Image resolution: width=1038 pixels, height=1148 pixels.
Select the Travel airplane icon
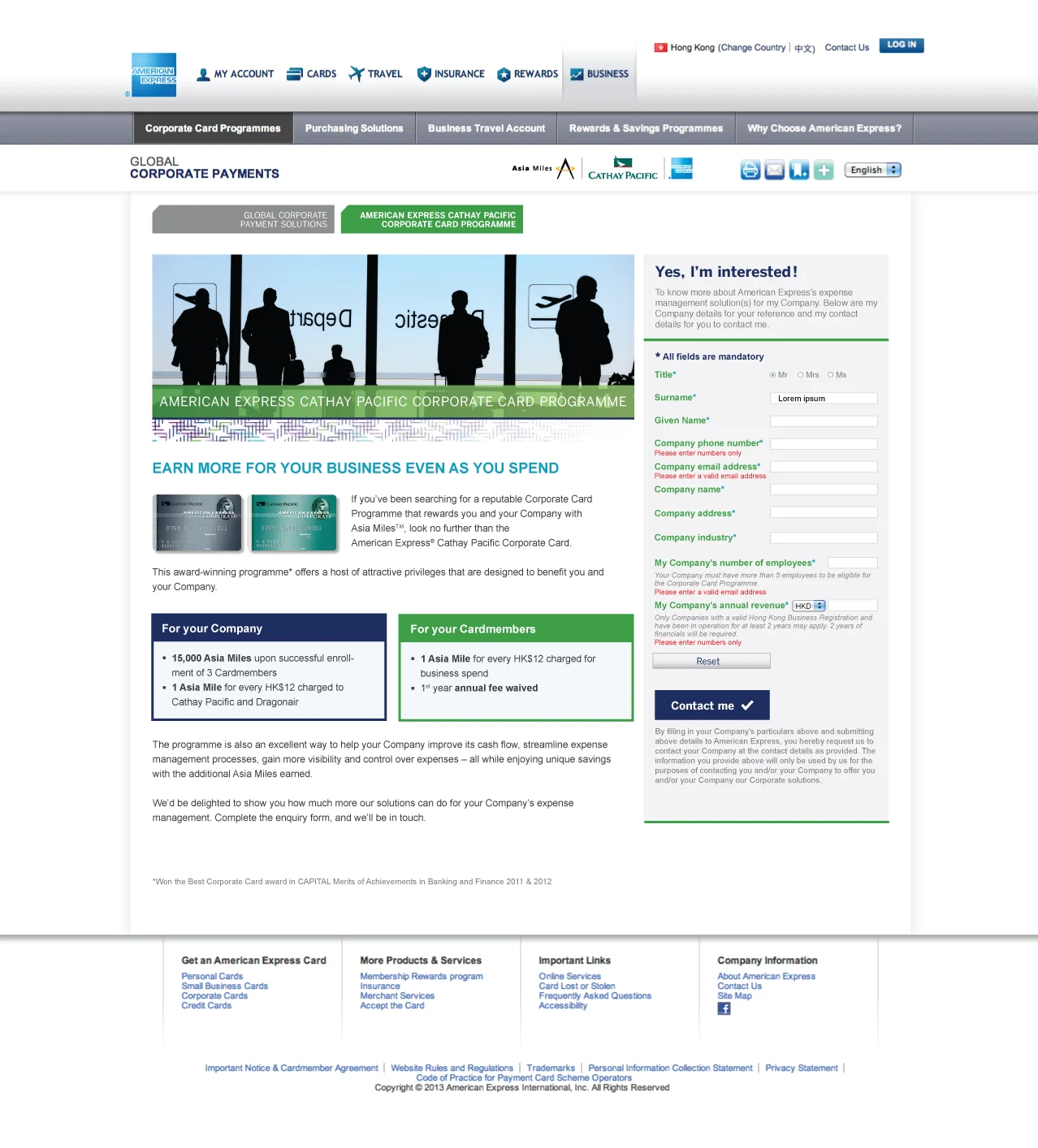pyautogui.click(x=355, y=74)
